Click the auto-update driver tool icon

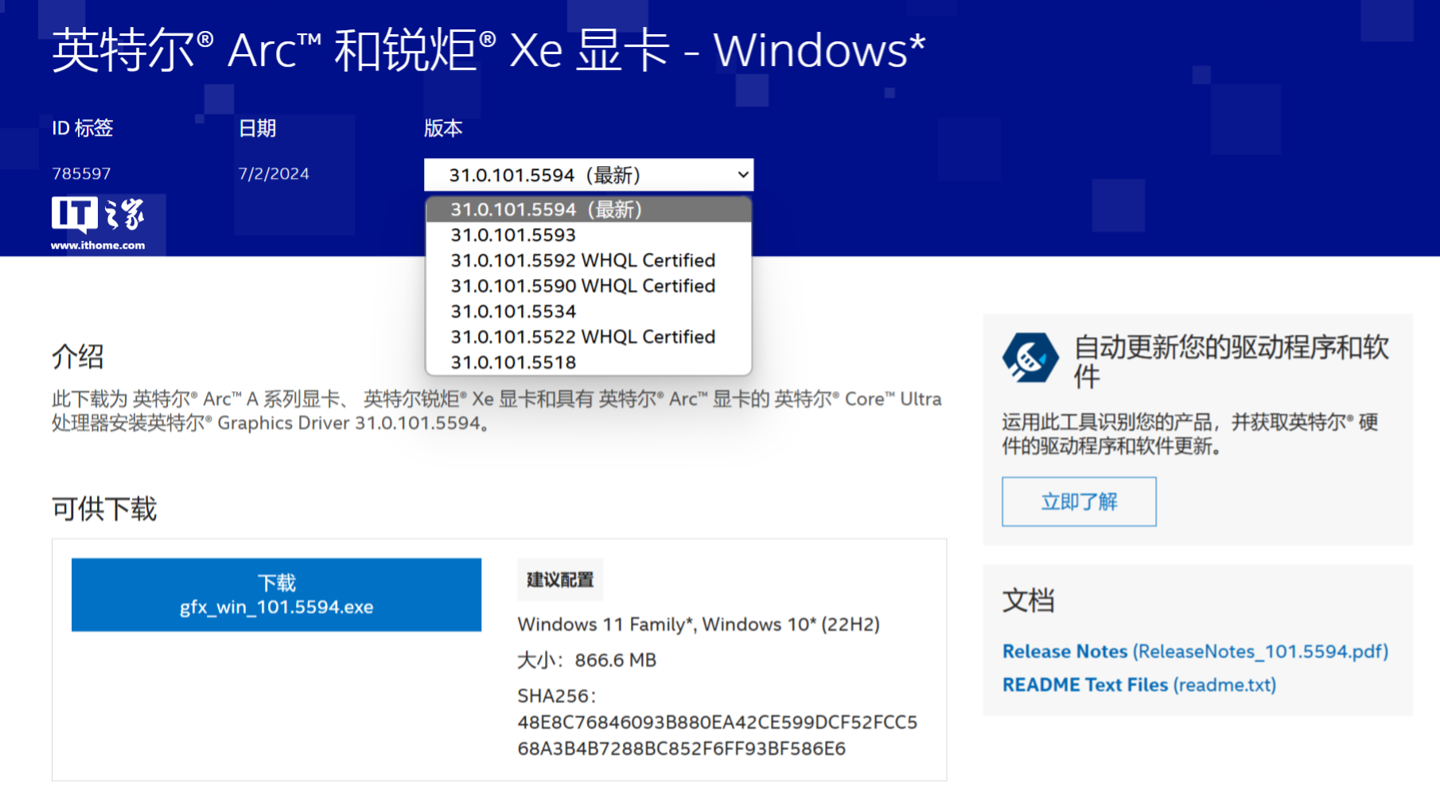pos(1030,357)
